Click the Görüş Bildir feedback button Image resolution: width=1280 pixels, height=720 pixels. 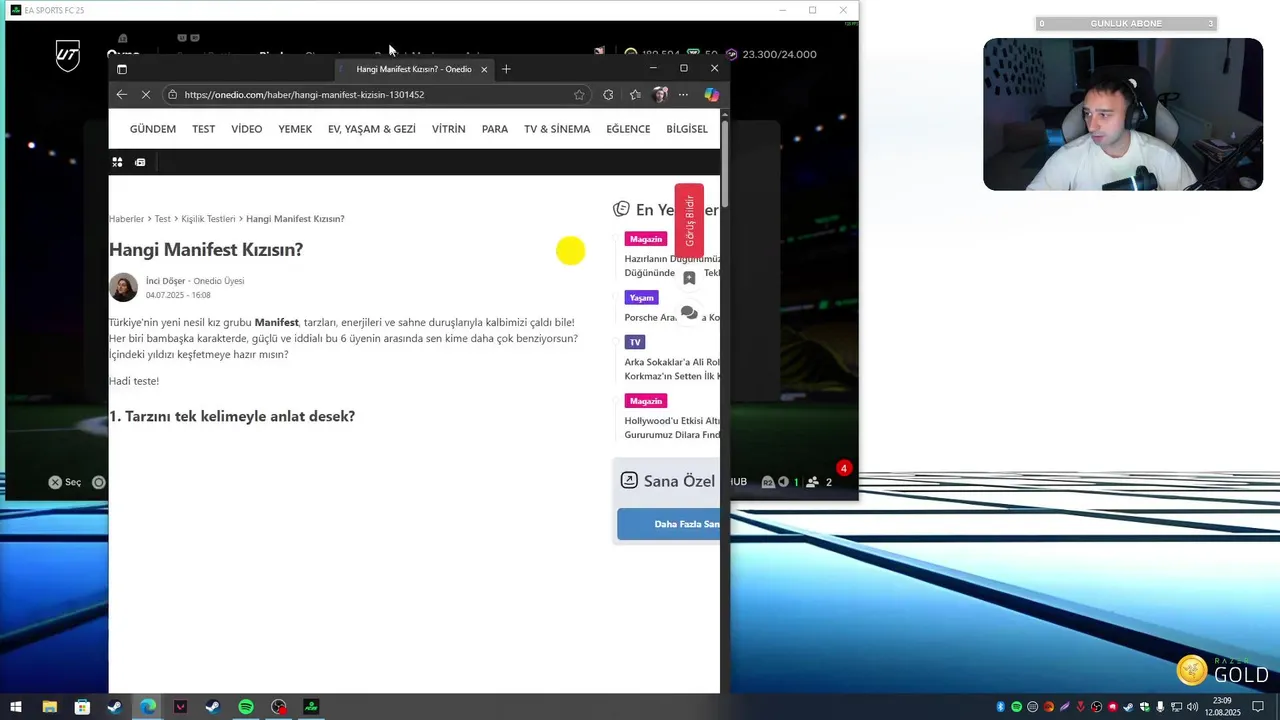point(689,221)
